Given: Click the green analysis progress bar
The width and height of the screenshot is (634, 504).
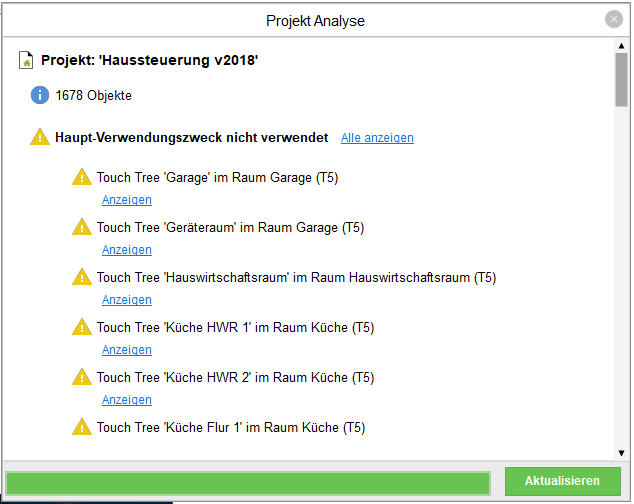Looking at the screenshot, I should coord(248,482).
